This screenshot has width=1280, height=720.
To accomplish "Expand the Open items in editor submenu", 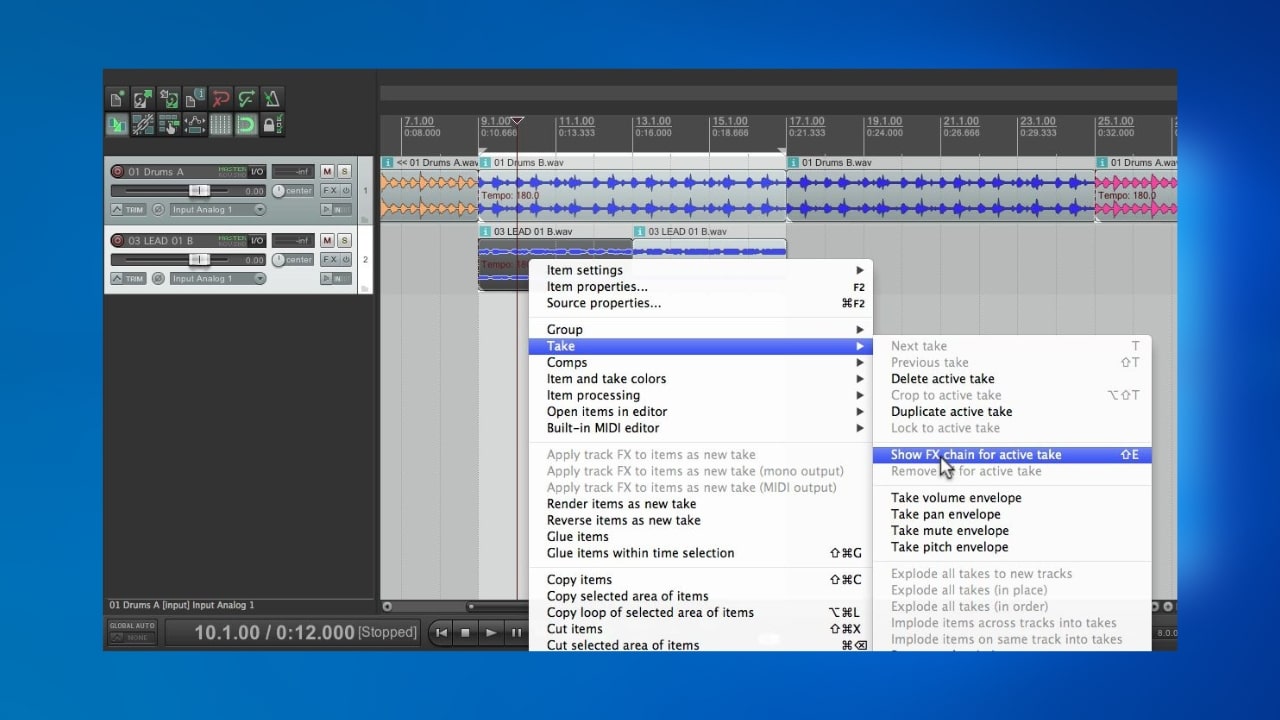I will click(700, 412).
